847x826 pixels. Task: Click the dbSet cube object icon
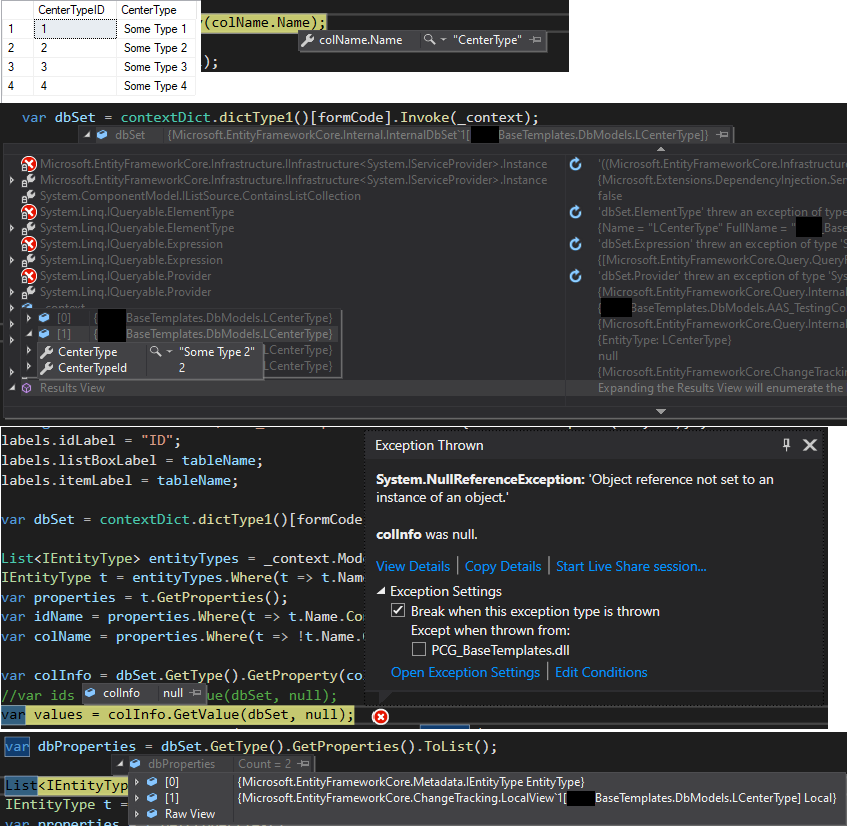(102, 135)
